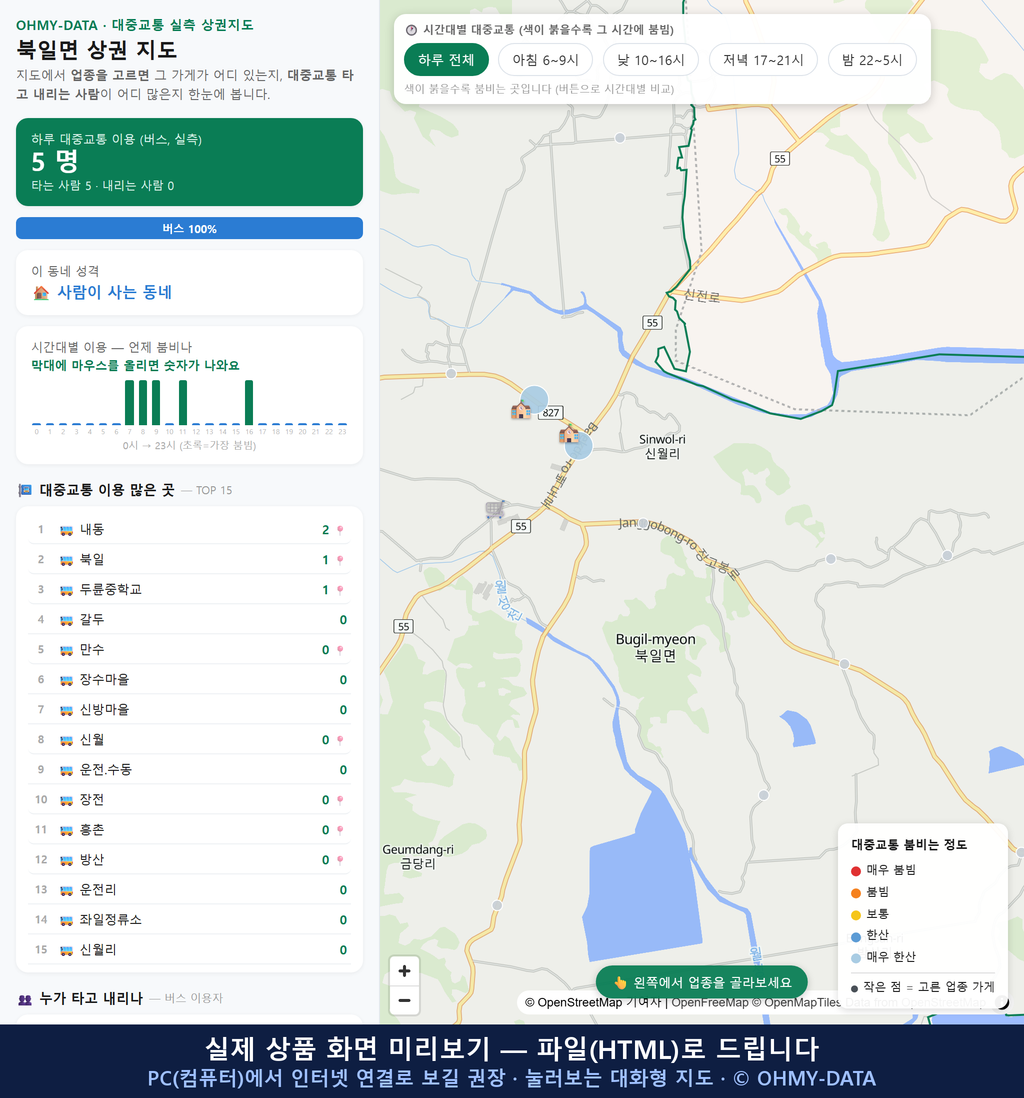
Task: Click the pin icon beside 만수
Action: point(340,651)
